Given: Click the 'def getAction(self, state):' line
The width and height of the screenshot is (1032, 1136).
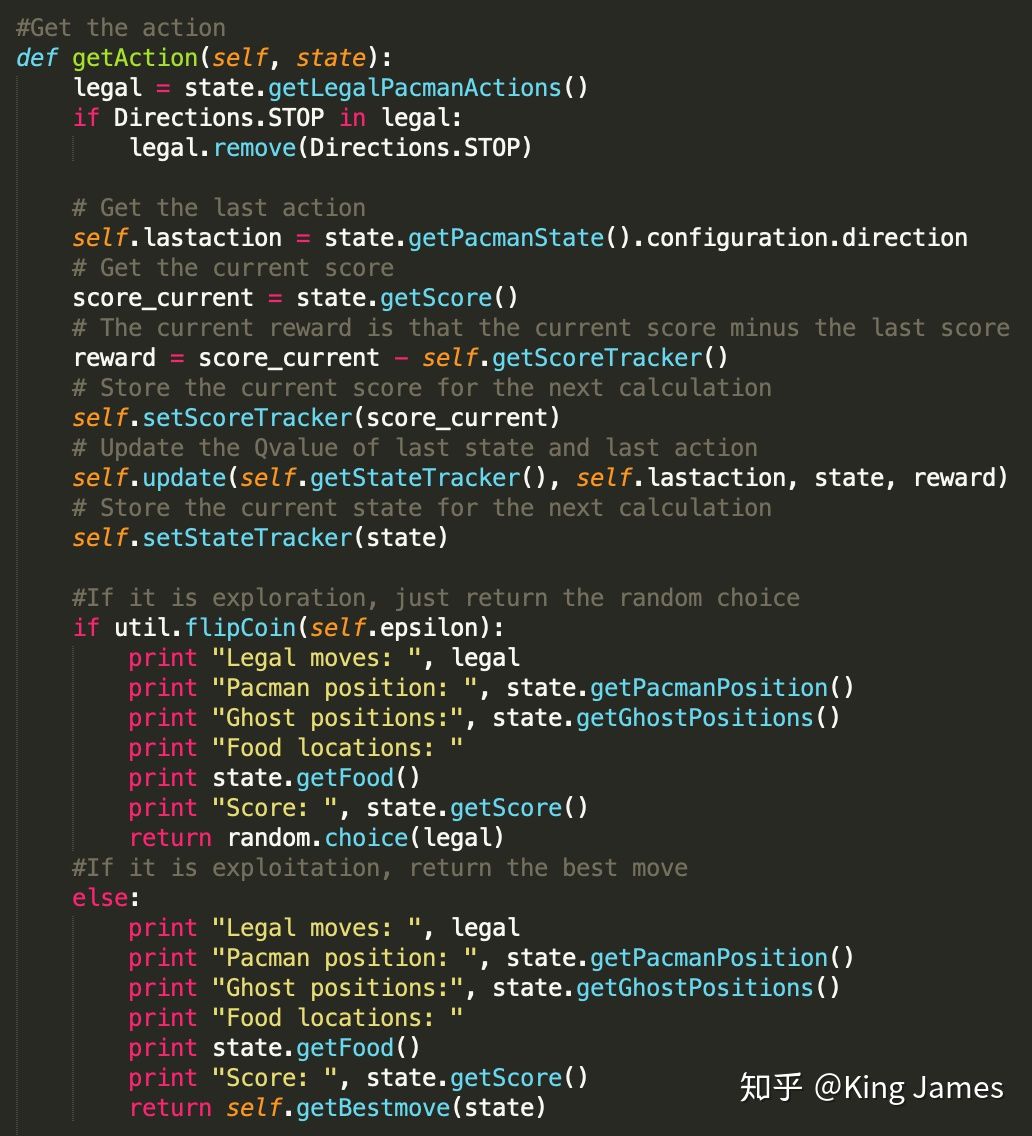Looking at the screenshot, I should 204,58.
